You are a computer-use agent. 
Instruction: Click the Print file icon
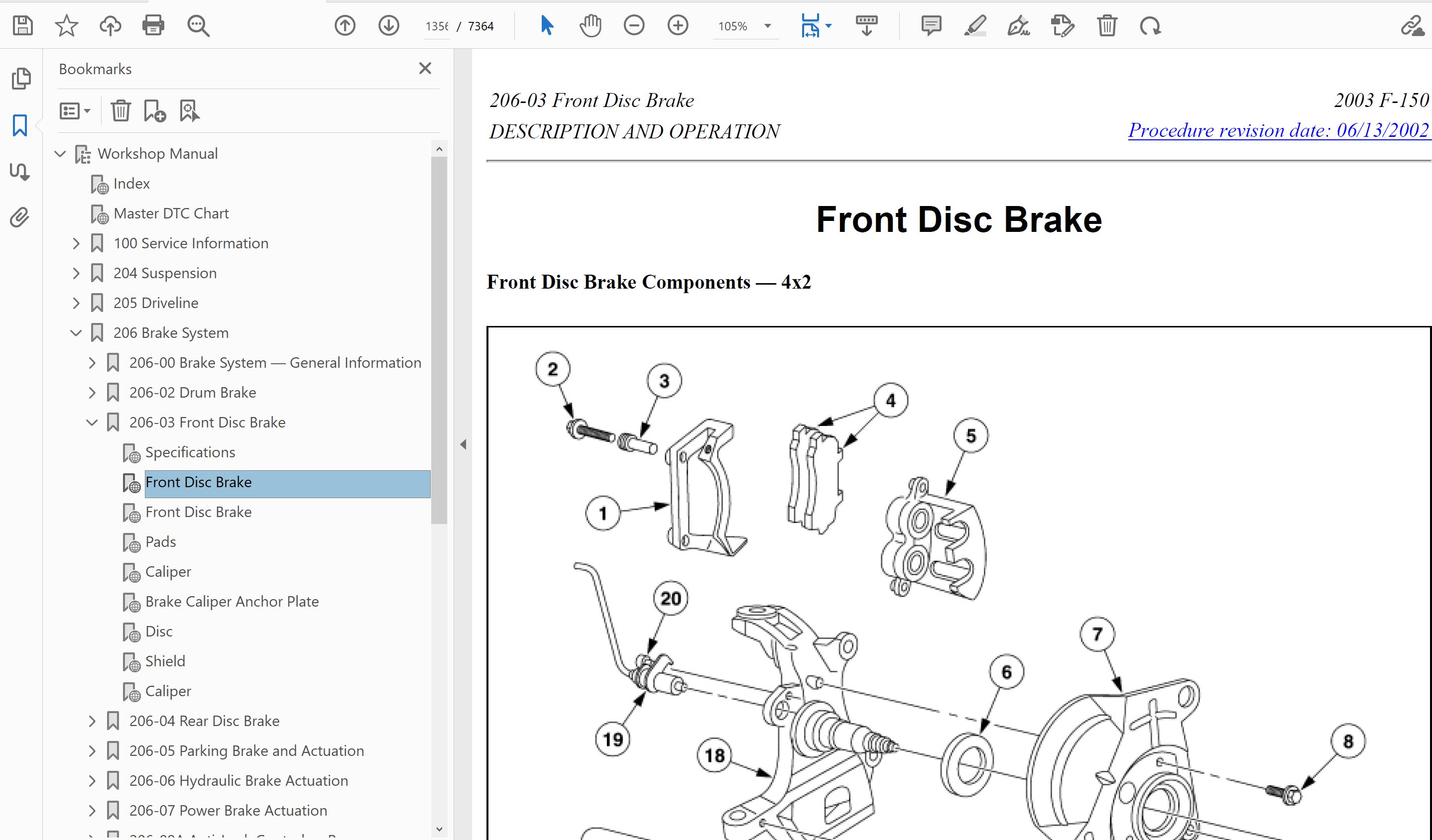[x=153, y=26]
